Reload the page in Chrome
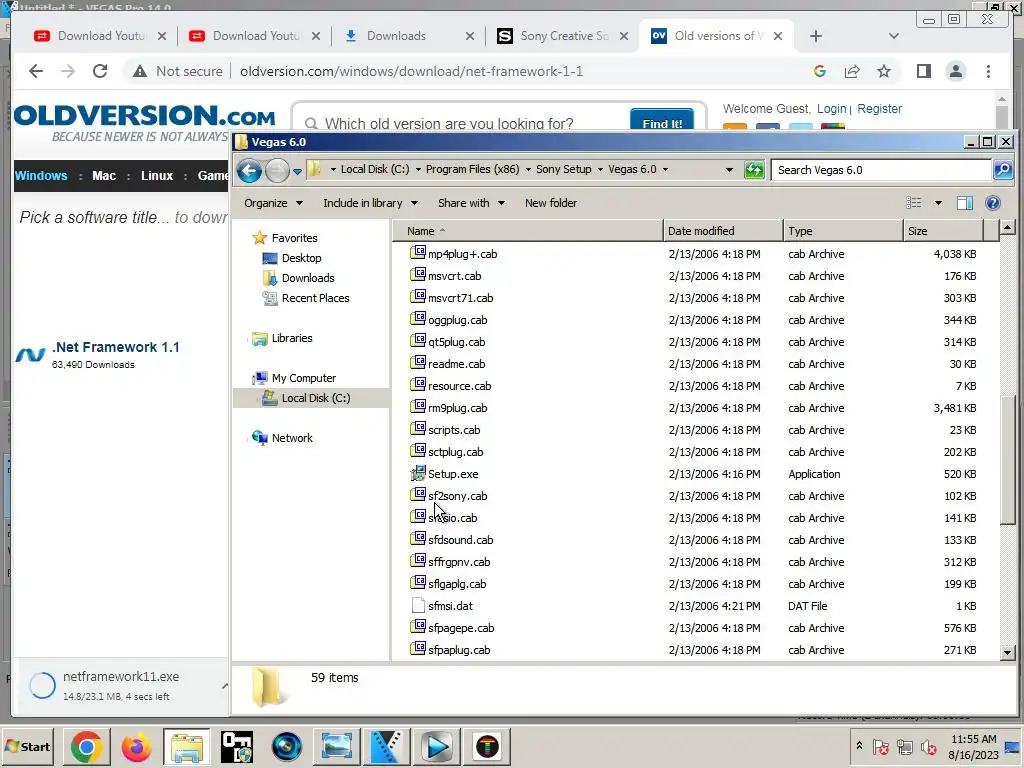The height and width of the screenshot is (768, 1024). coord(100,71)
